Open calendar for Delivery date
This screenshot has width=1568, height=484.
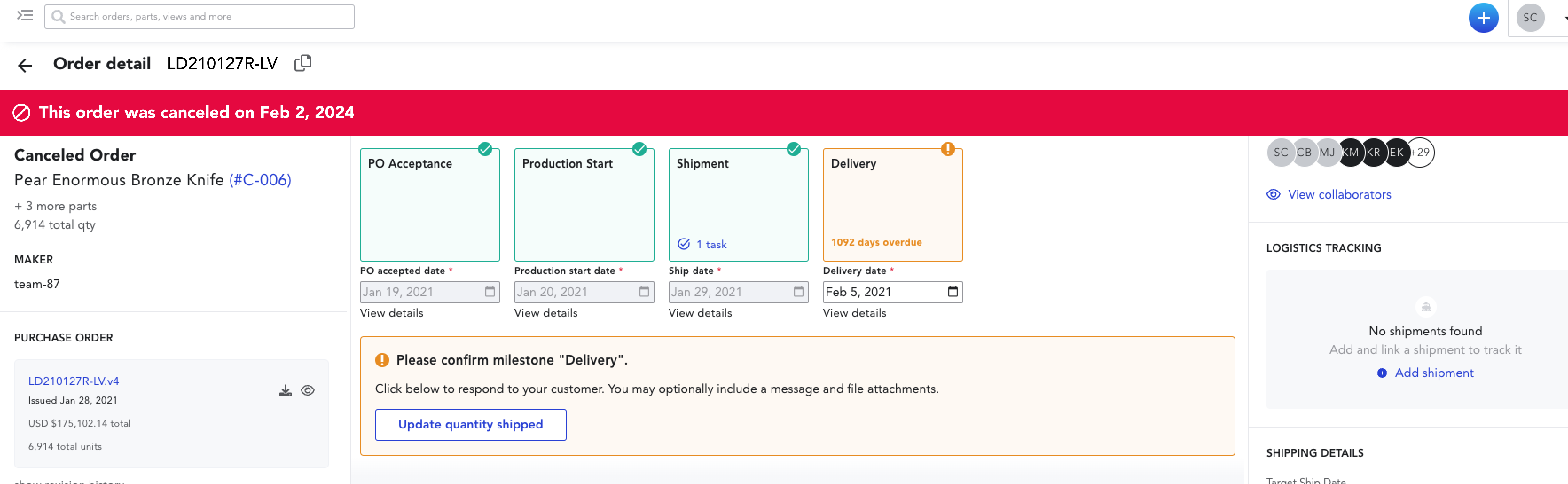(x=953, y=292)
